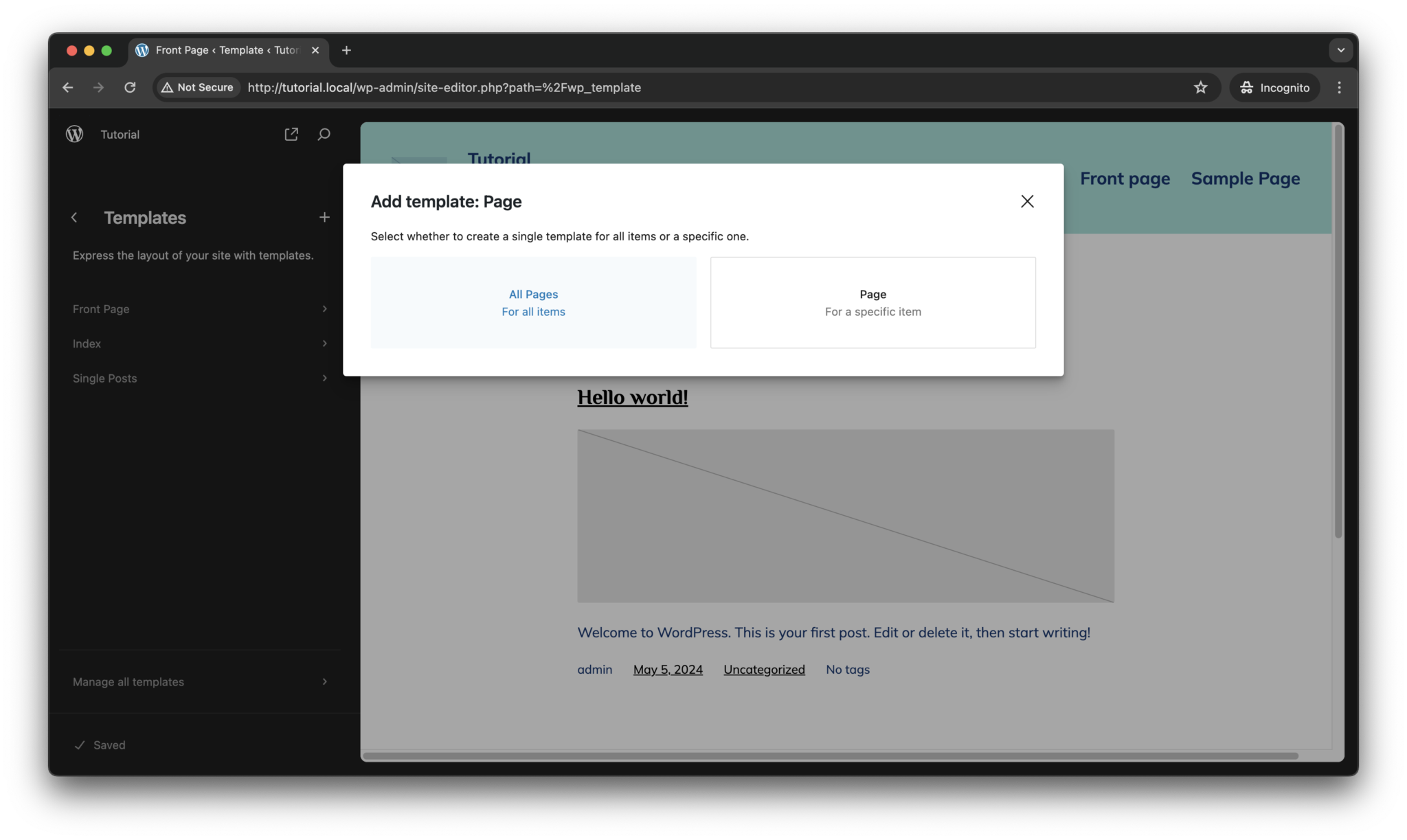Click the add new template plus icon

click(x=324, y=217)
